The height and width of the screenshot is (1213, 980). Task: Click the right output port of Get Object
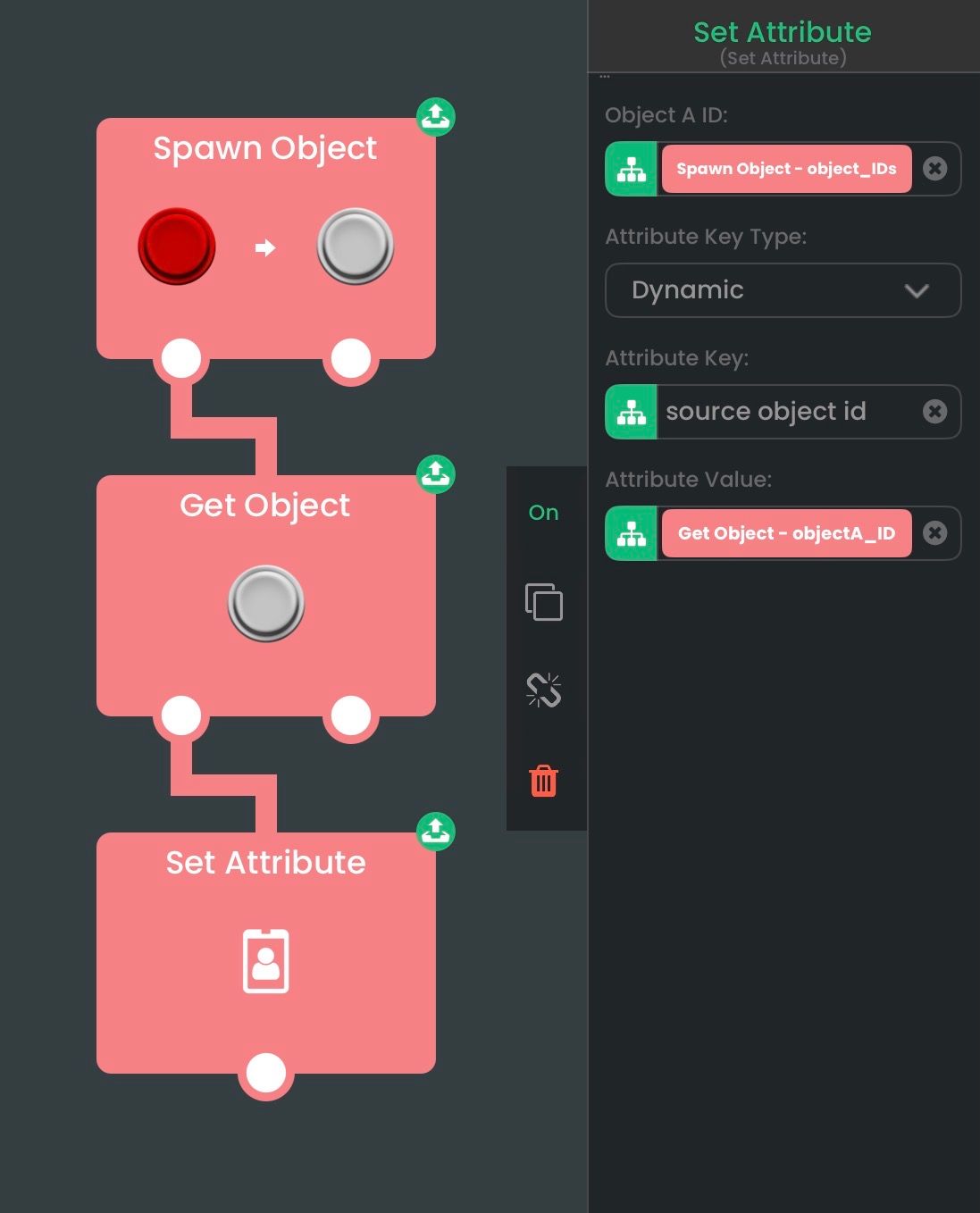point(351,715)
